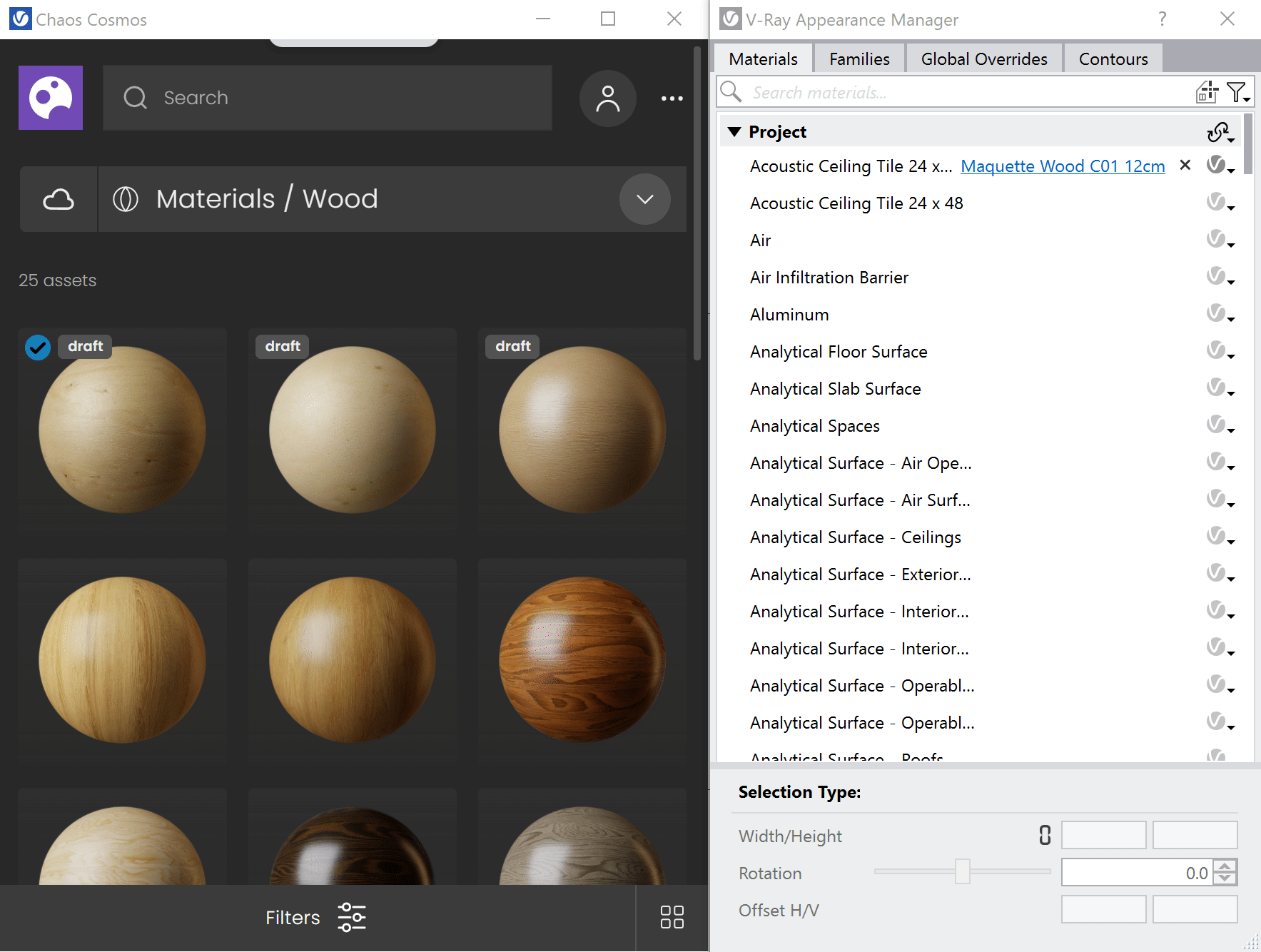The image size is (1261, 952).
Task: Click the Chaos Cosmos vertical scrollbar
Action: pyautogui.click(x=697, y=203)
